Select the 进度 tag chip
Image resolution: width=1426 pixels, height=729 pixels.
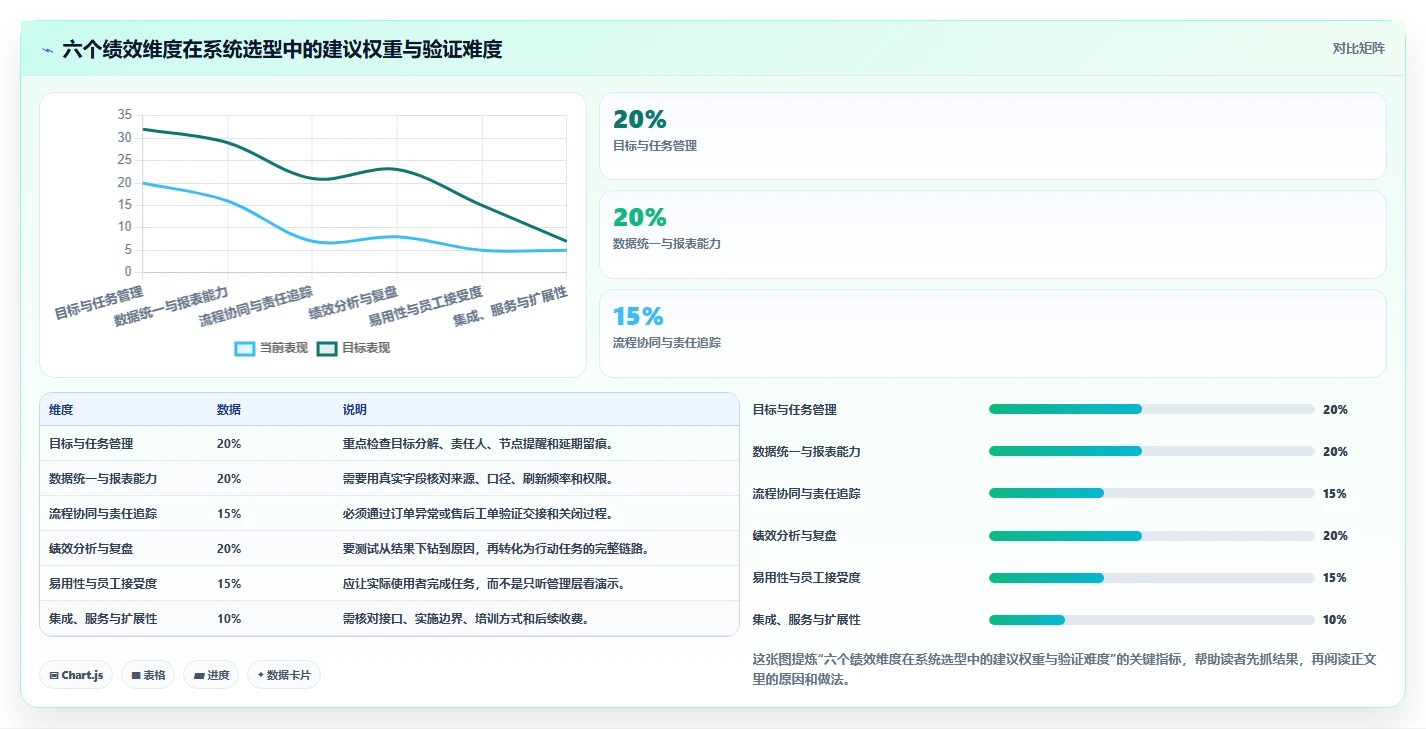(x=211, y=675)
